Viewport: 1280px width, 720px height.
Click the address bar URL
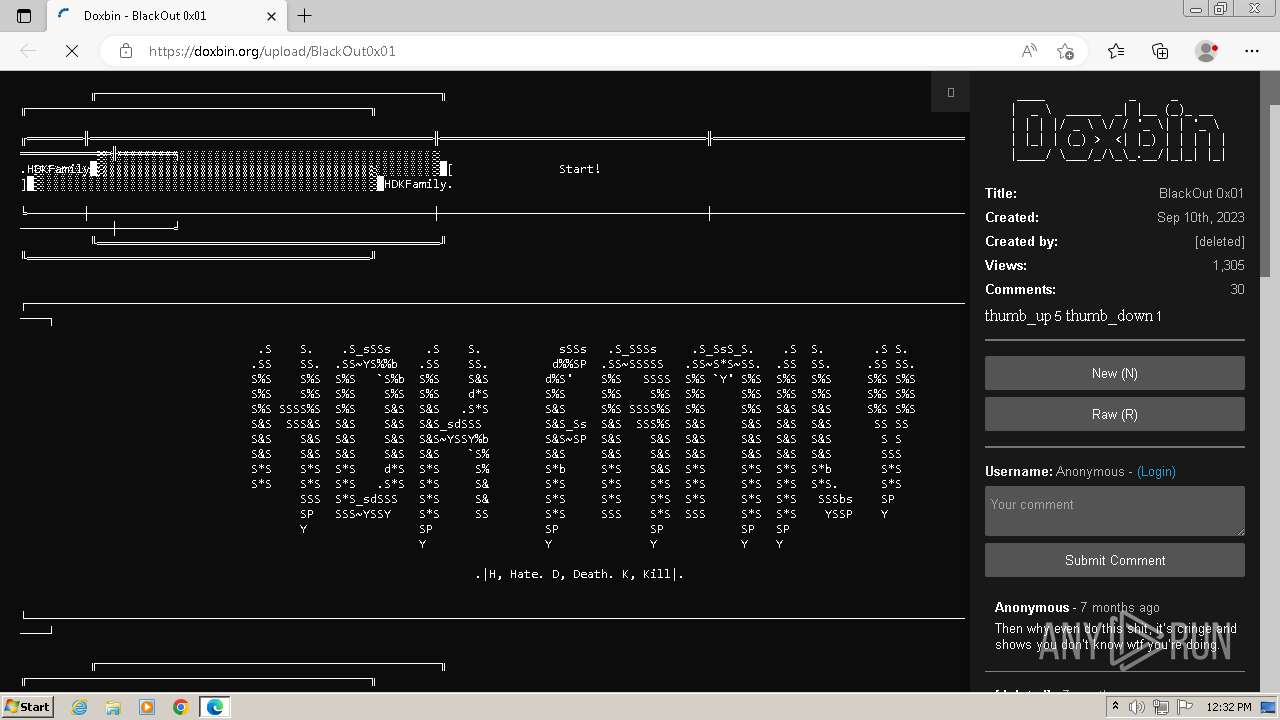pyautogui.click(x=272, y=51)
